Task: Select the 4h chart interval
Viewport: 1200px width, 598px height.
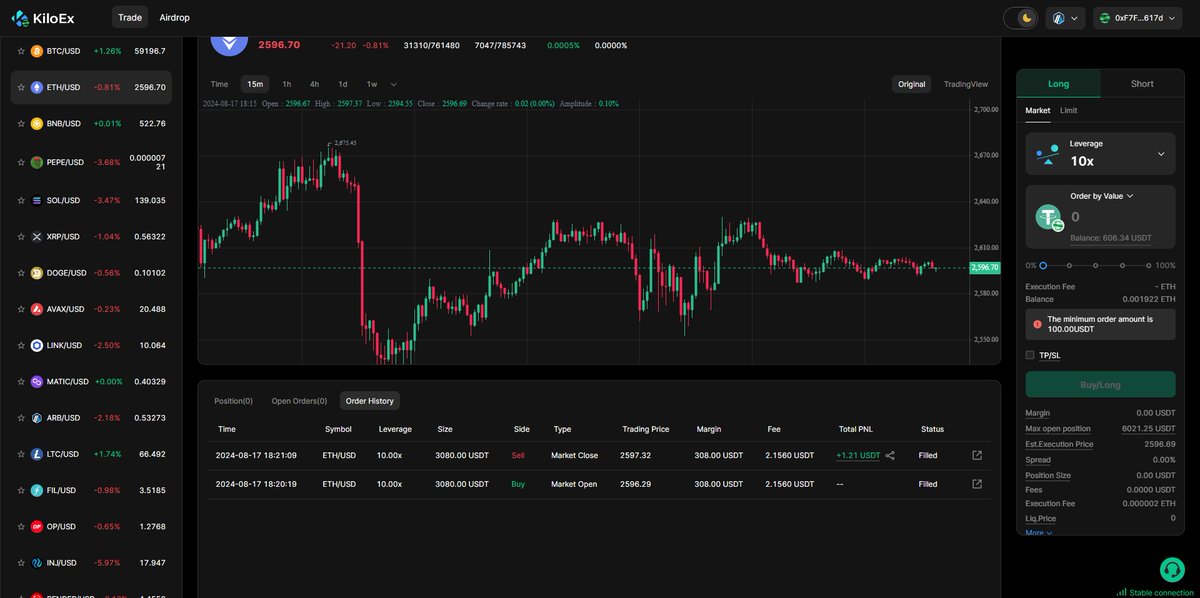Action: click(315, 84)
